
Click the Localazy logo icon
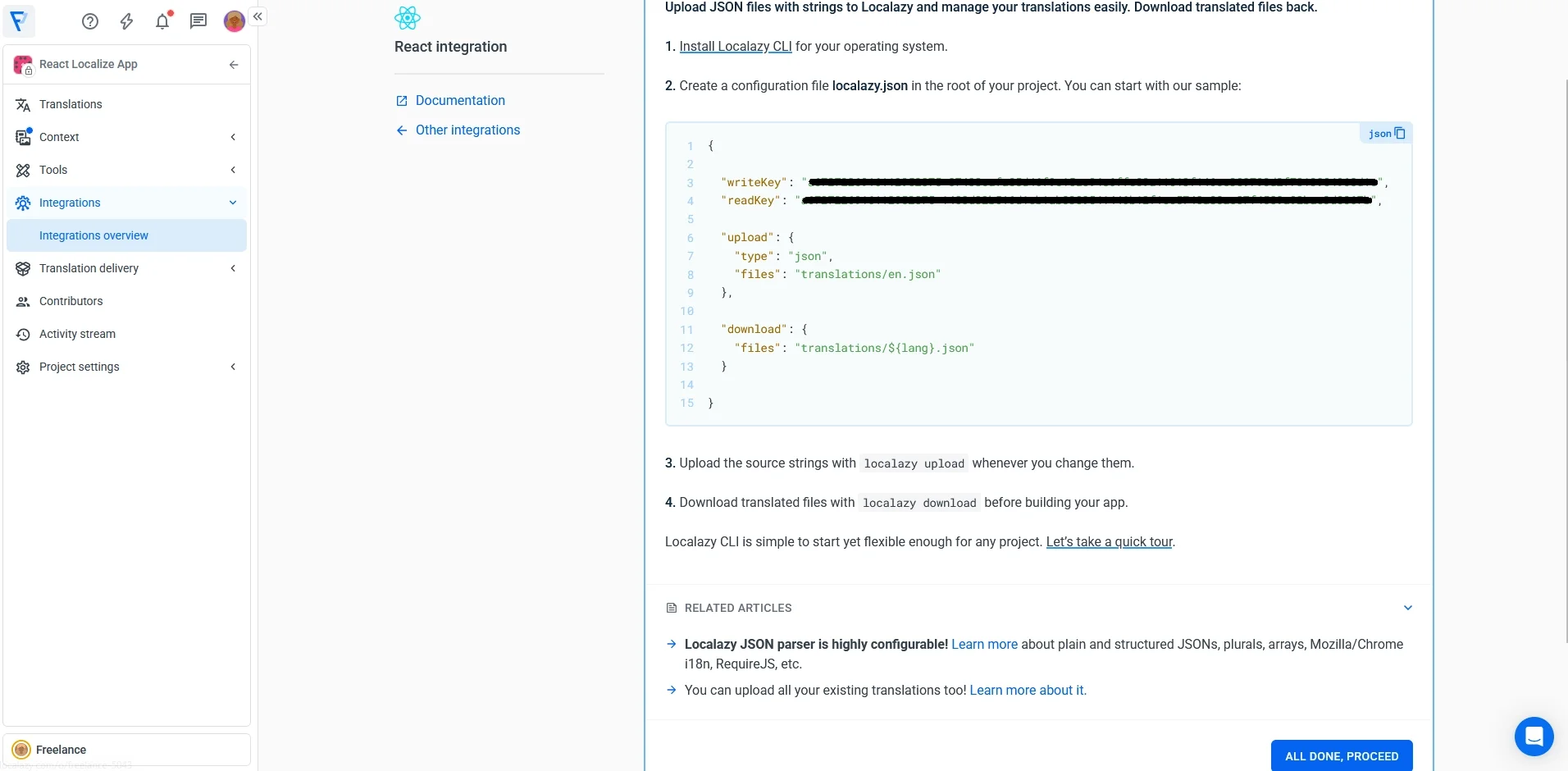click(18, 21)
